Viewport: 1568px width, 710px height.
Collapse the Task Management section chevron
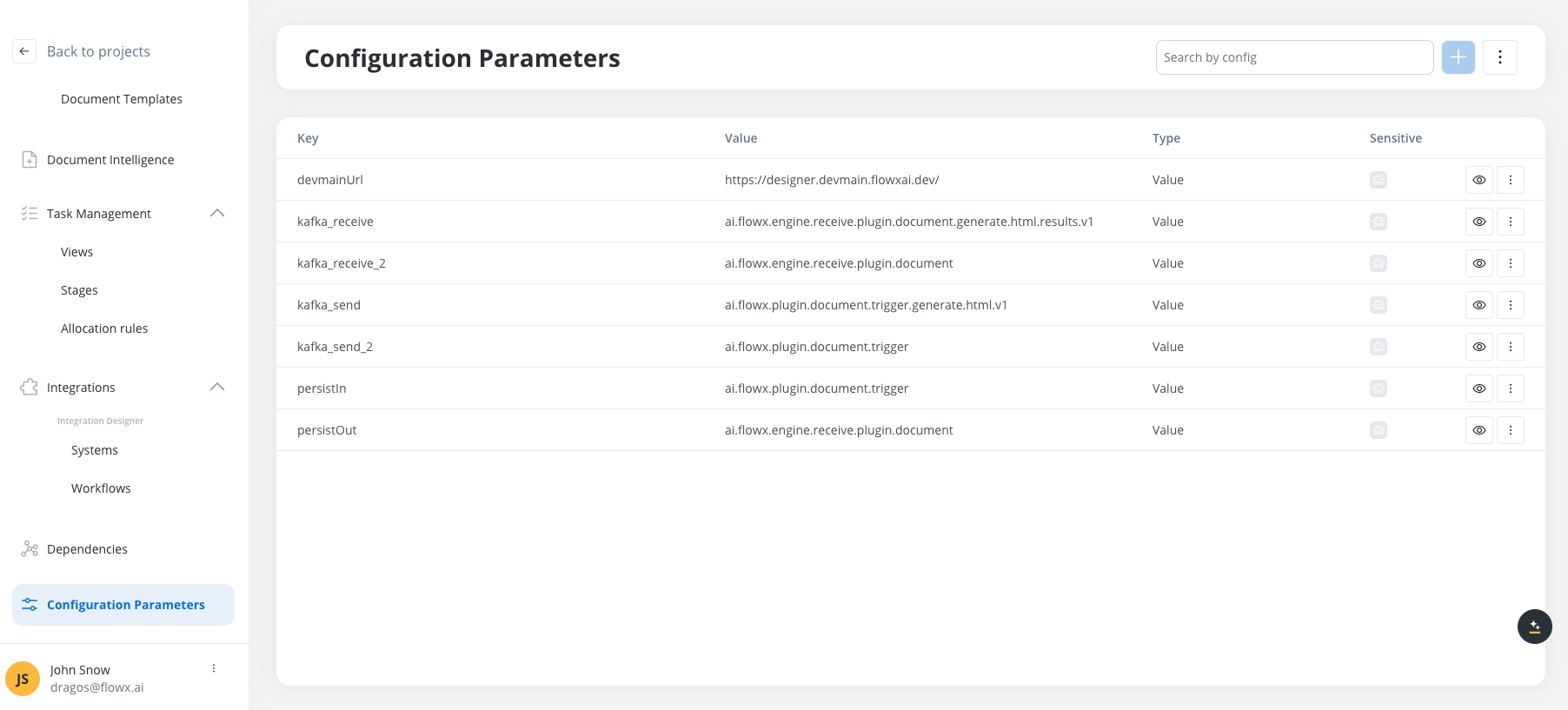[x=217, y=213]
